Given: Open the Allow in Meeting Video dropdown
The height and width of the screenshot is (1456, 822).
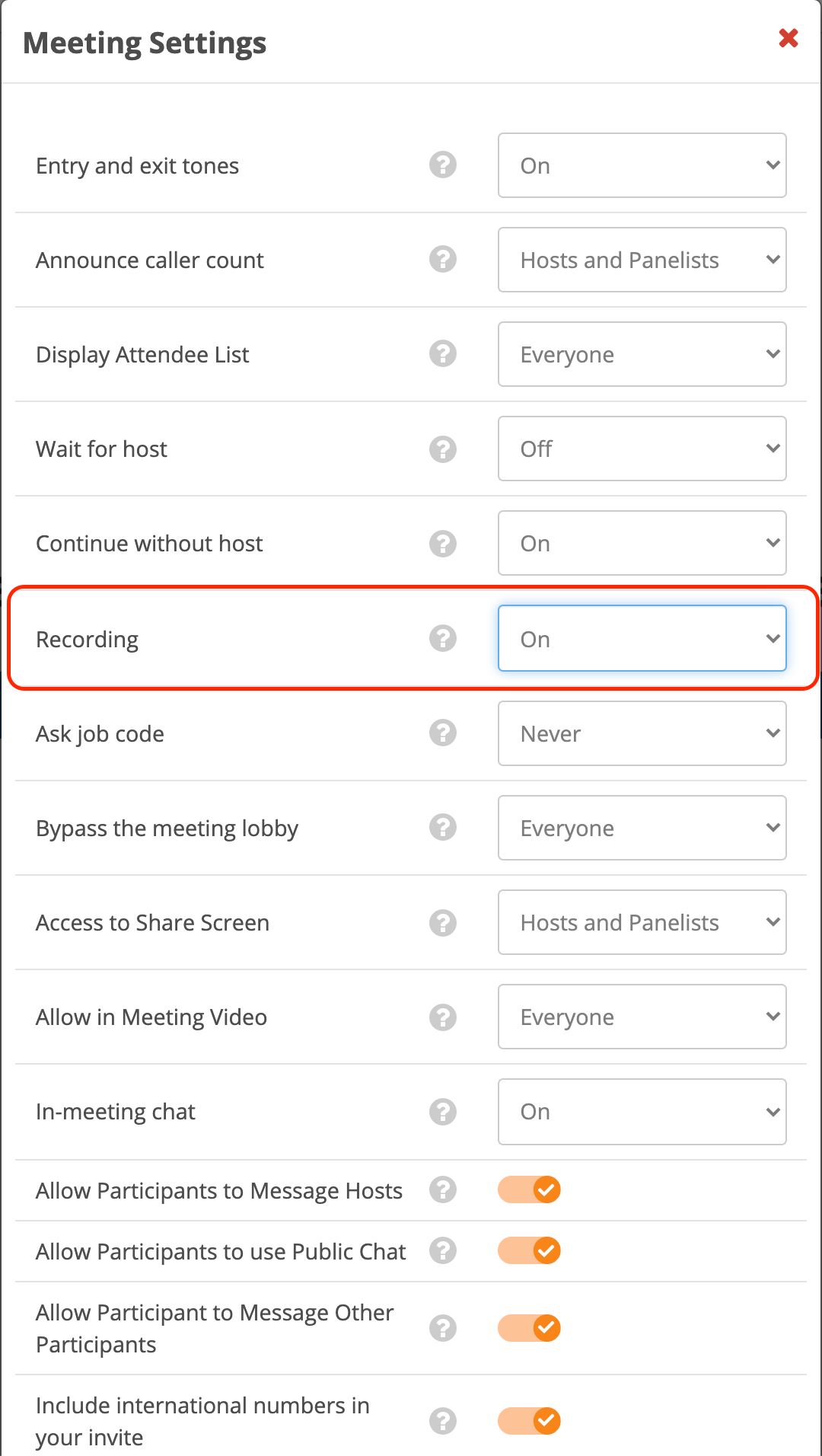Looking at the screenshot, I should (642, 1017).
